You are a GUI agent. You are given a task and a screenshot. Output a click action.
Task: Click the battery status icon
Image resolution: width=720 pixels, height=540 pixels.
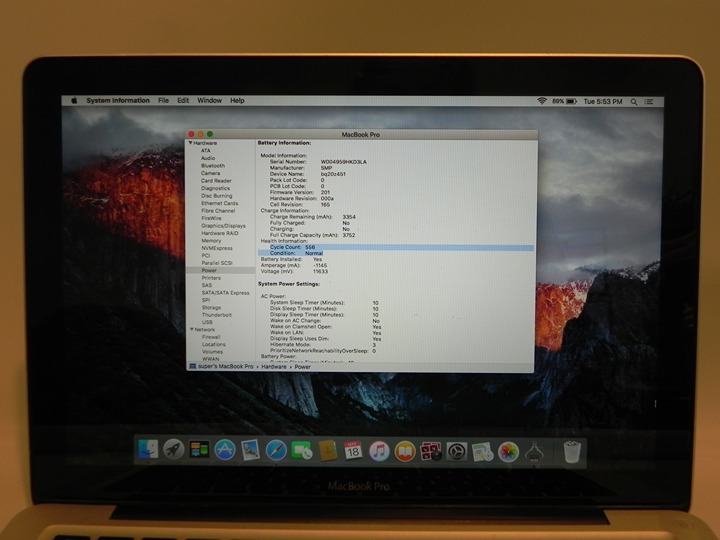pyautogui.click(x=571, y=101)
